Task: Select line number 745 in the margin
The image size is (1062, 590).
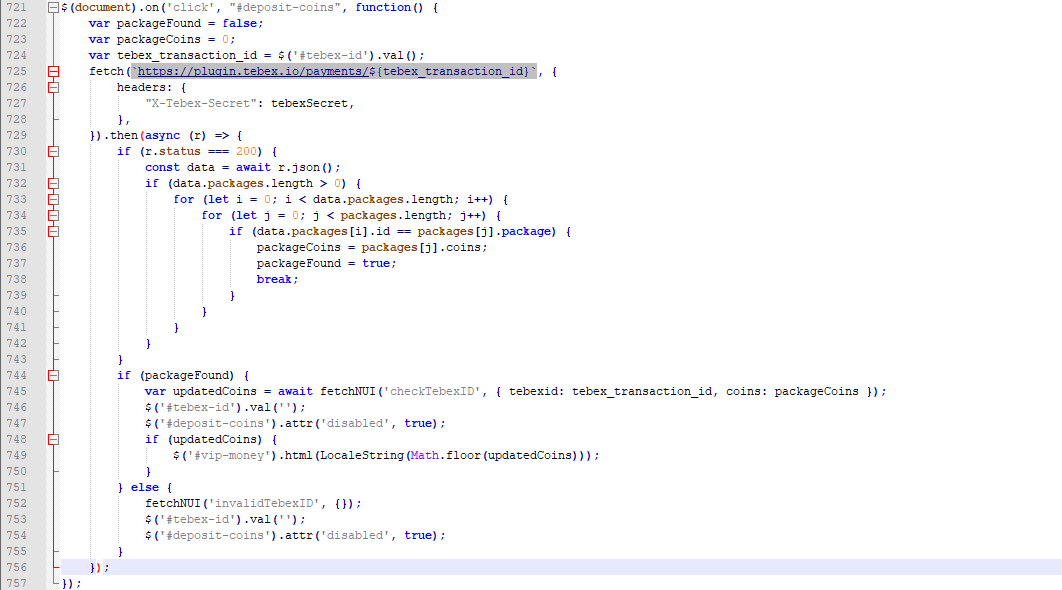Action: click(17, 392)
